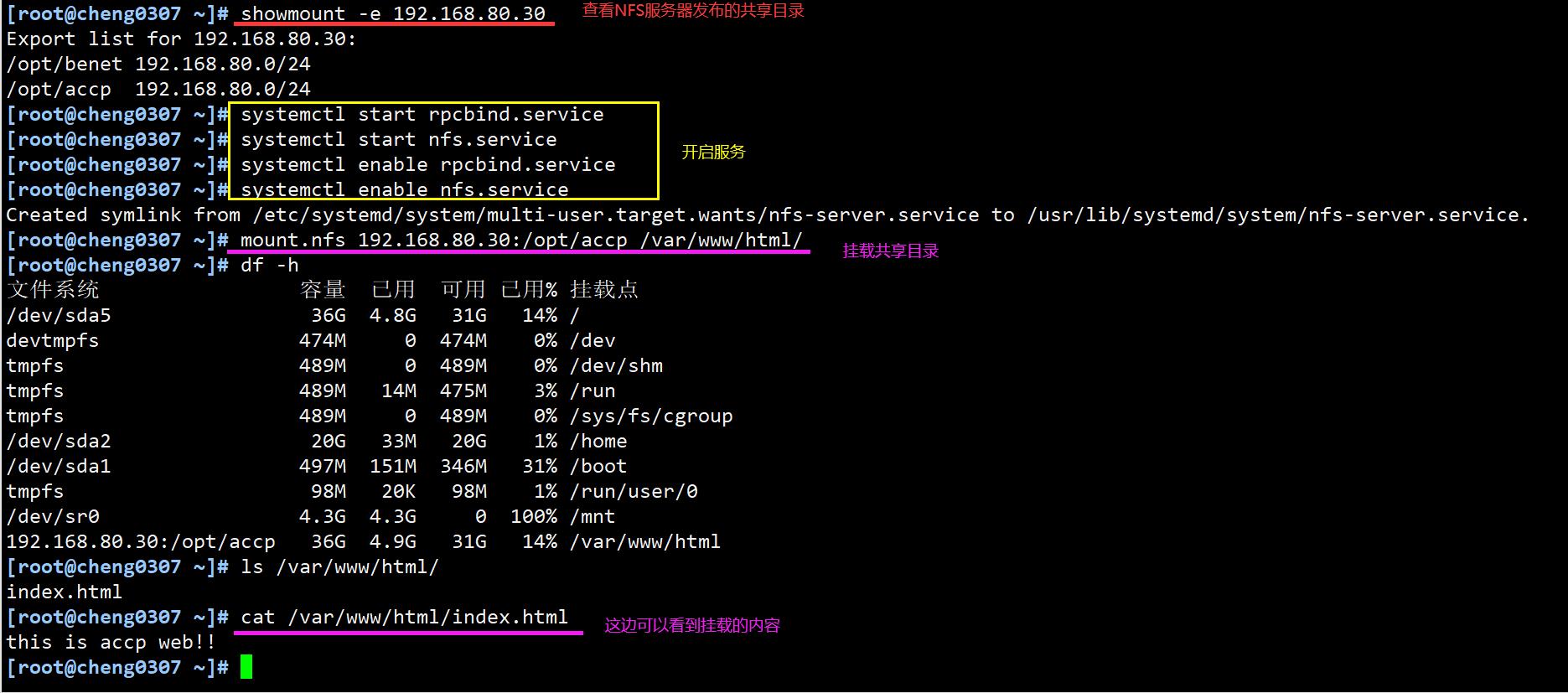Click 'systemctl start rpcbind.service' command
The height and width of the screenshot is (693, 1568).
(422, 114)
